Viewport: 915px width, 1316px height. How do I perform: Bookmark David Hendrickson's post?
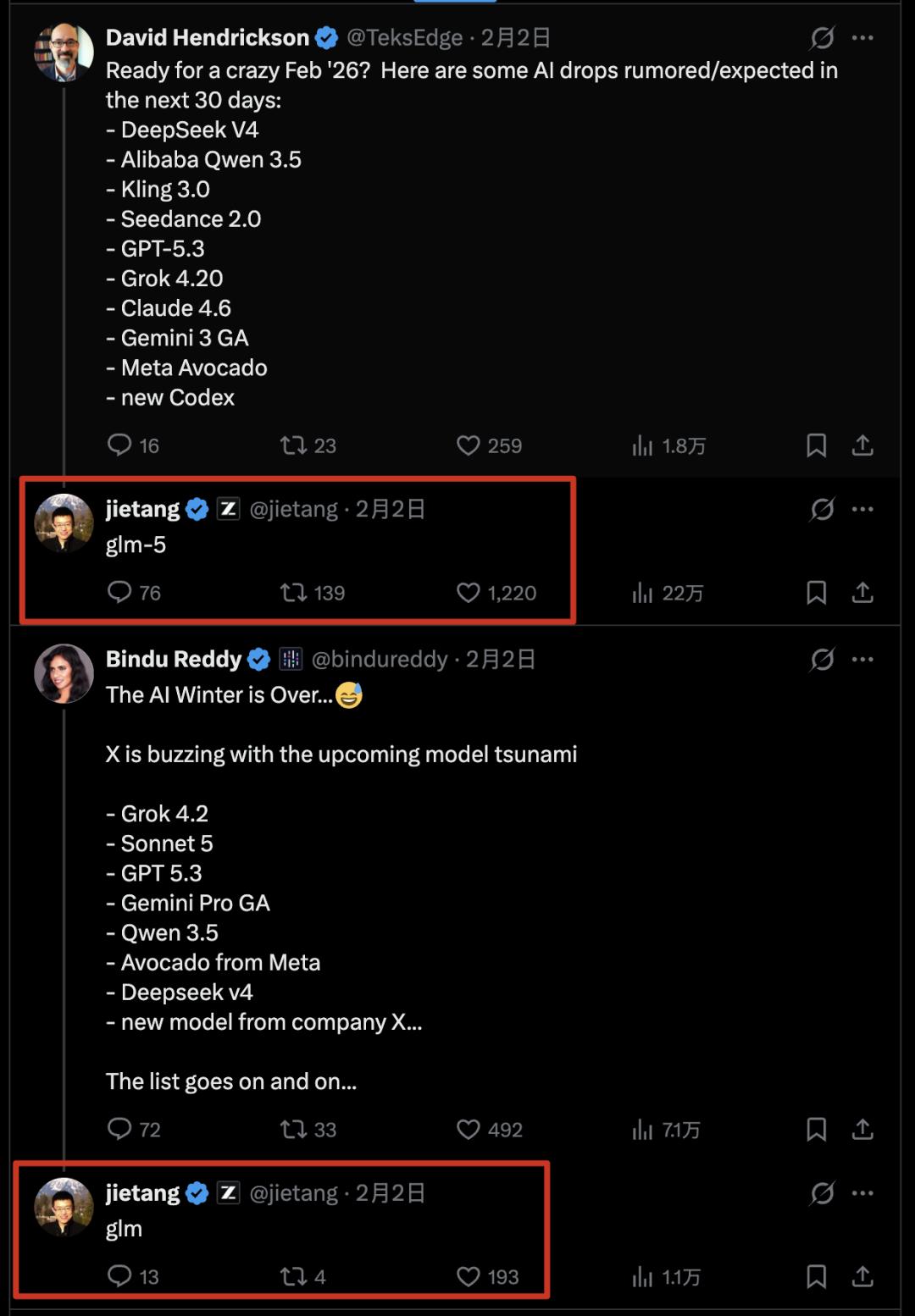coord(816,445)
